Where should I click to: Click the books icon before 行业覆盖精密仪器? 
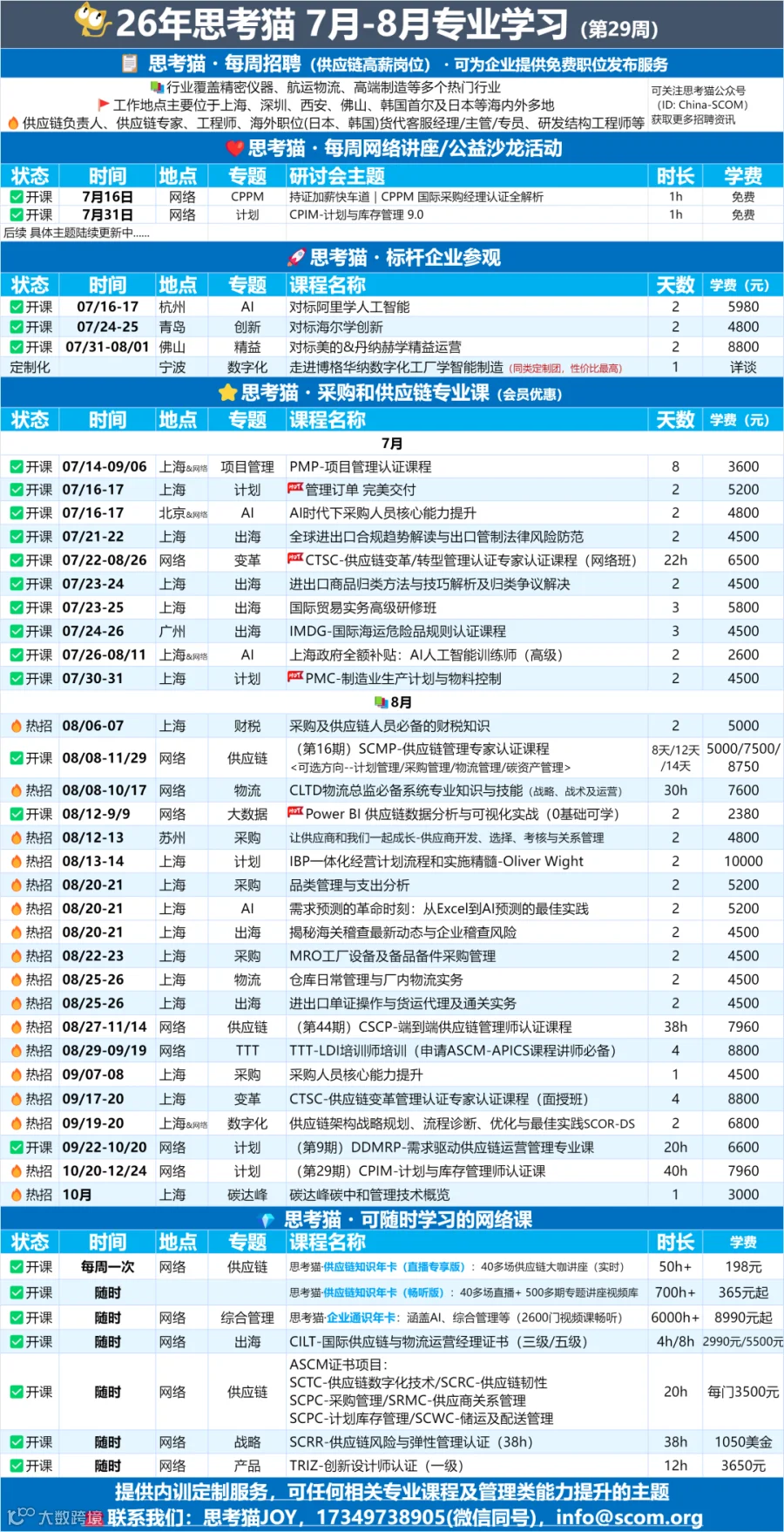157,87
